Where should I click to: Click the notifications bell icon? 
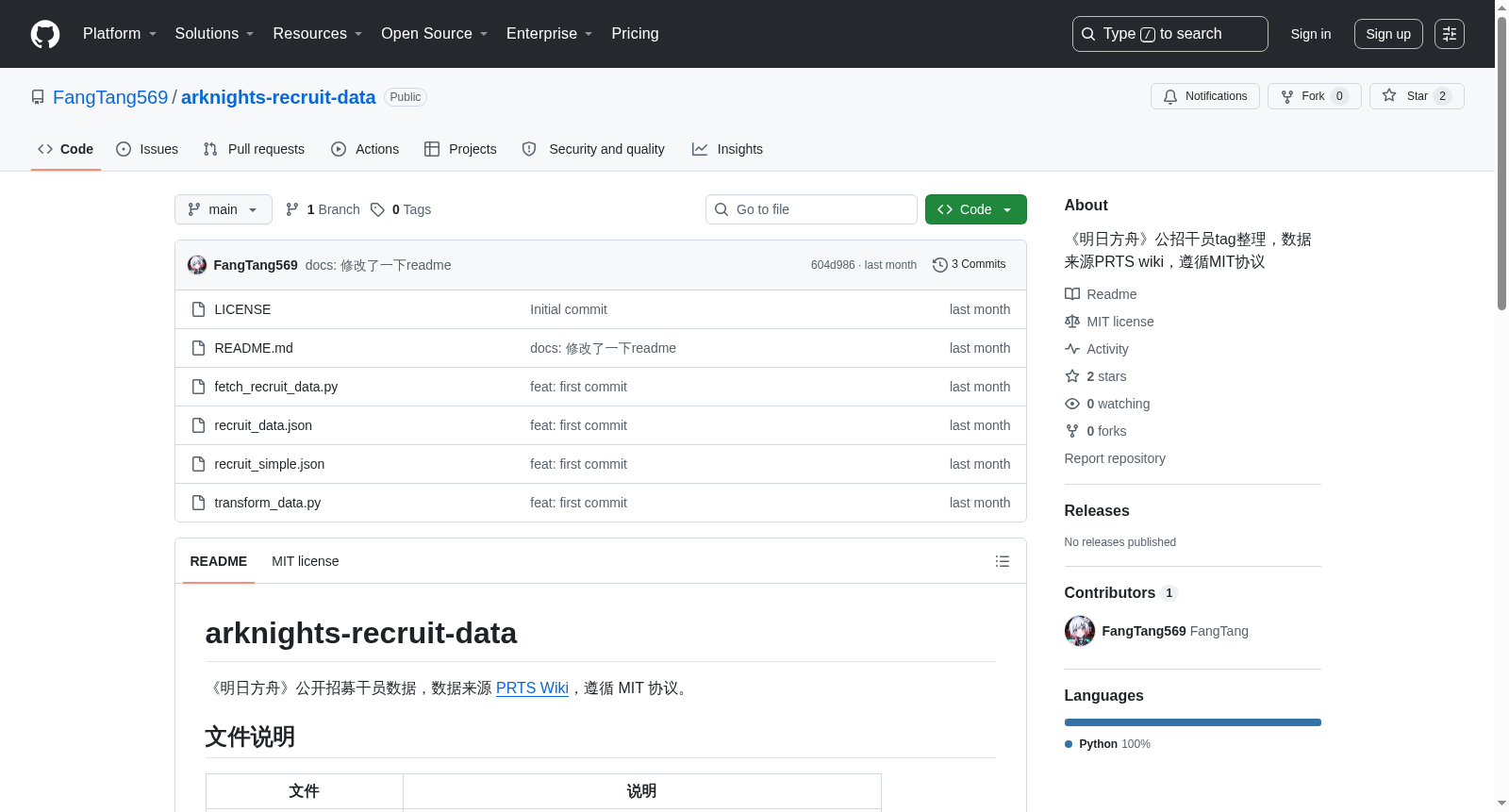pyautogui.click(x=1170, y=96)
